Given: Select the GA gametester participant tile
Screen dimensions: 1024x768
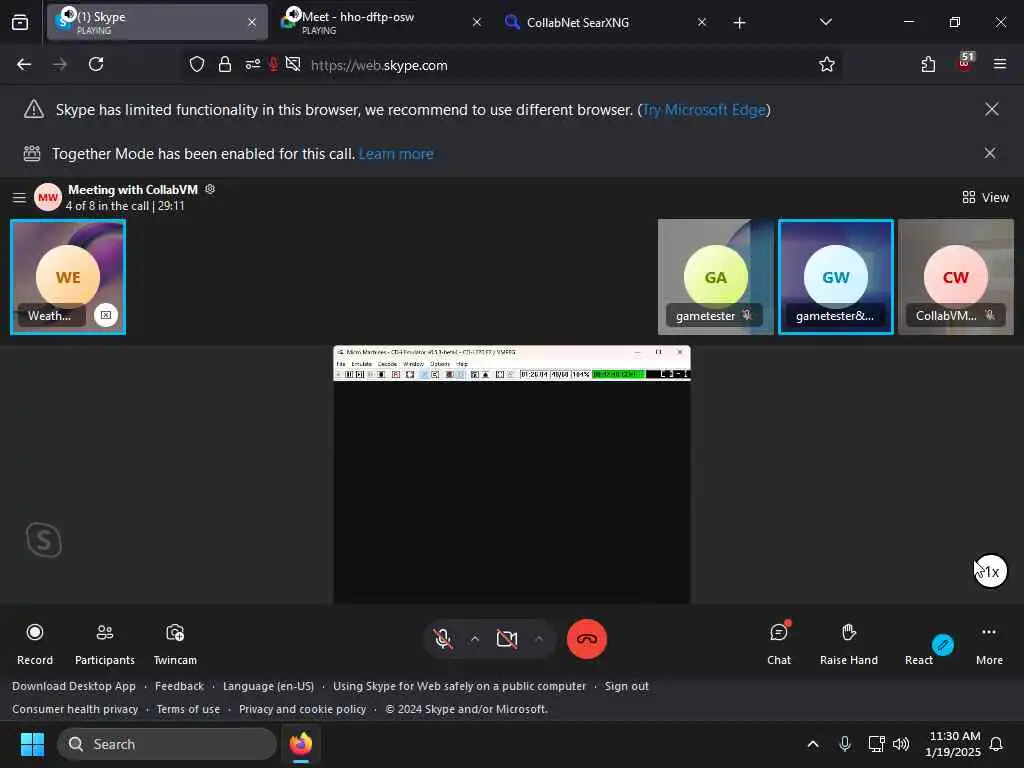Looking at the screenshot, I should (715, 277).
